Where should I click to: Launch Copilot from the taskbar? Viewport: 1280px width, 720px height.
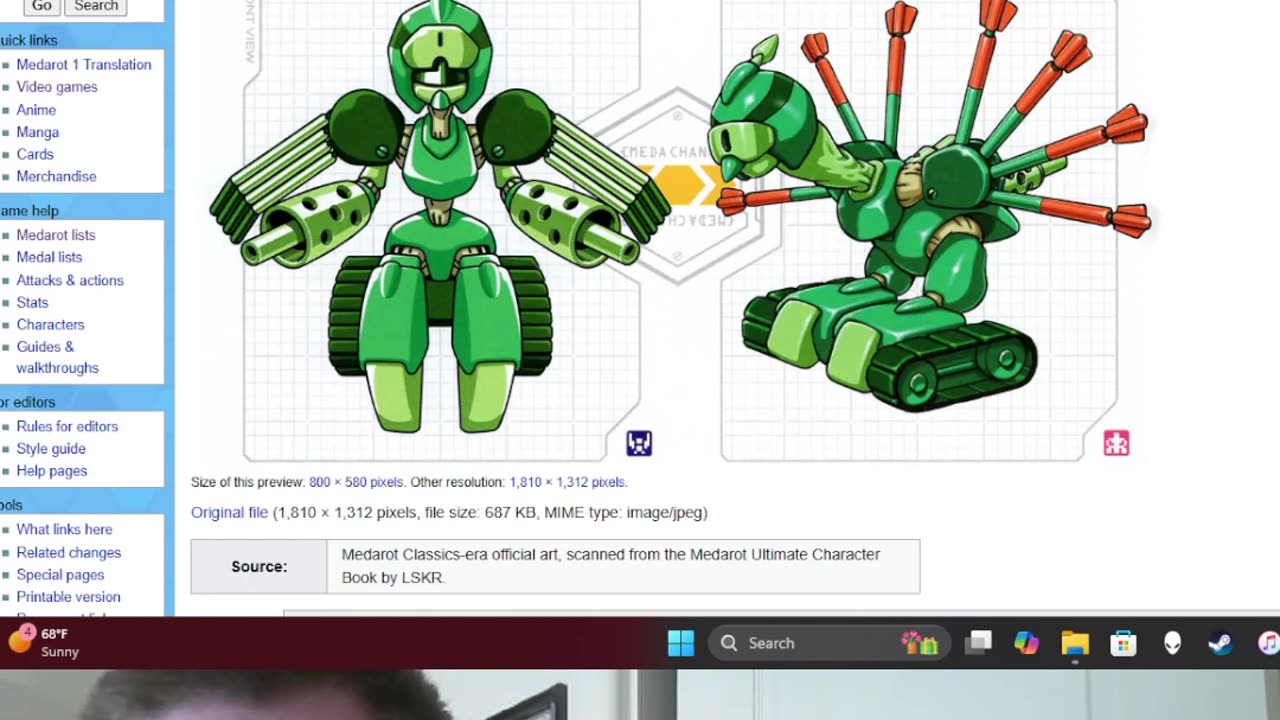1026,643
